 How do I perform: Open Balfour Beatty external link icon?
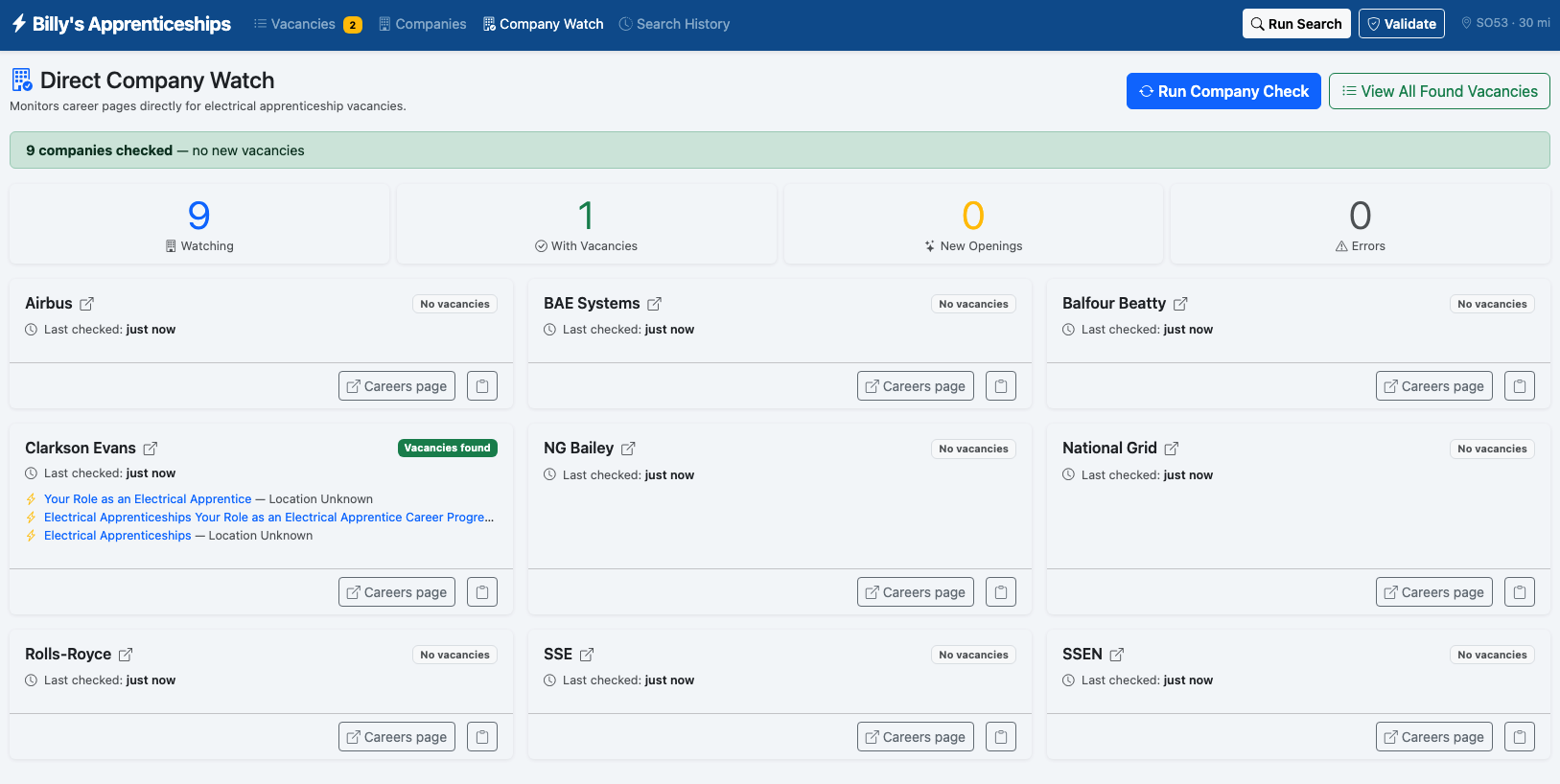point(1180,304)
